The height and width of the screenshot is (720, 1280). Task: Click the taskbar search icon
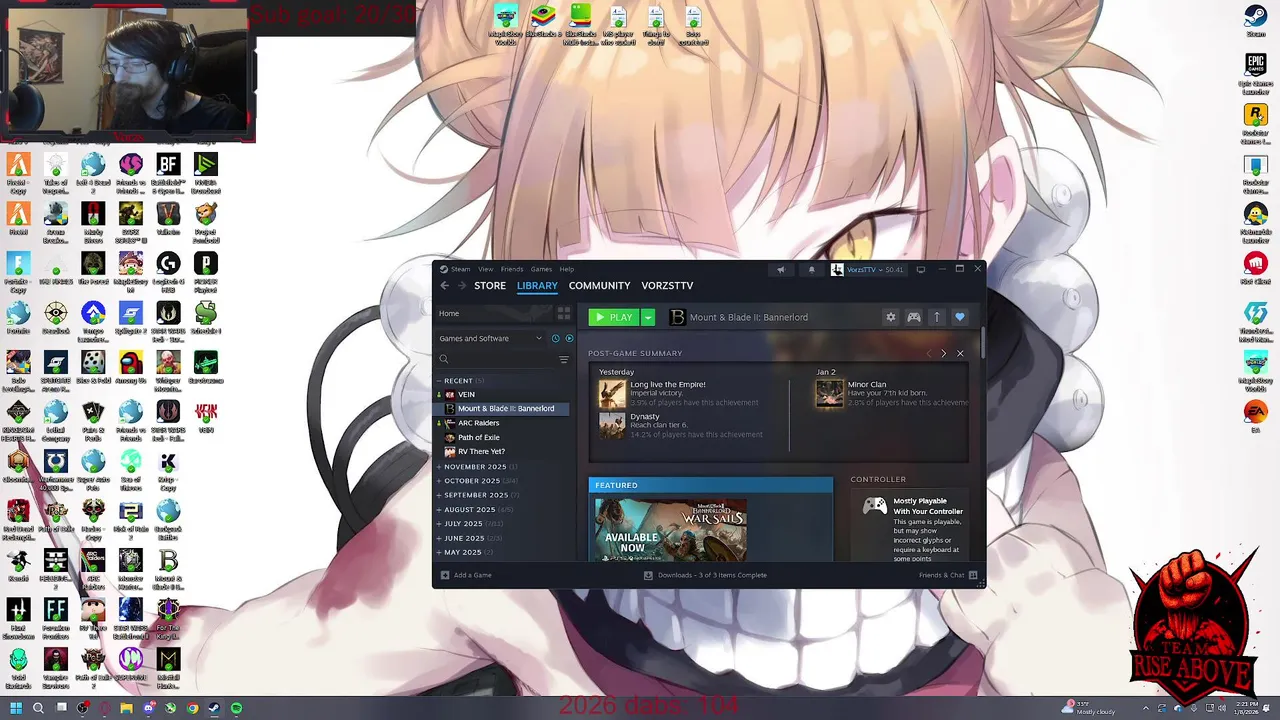(x=38, y=708)
